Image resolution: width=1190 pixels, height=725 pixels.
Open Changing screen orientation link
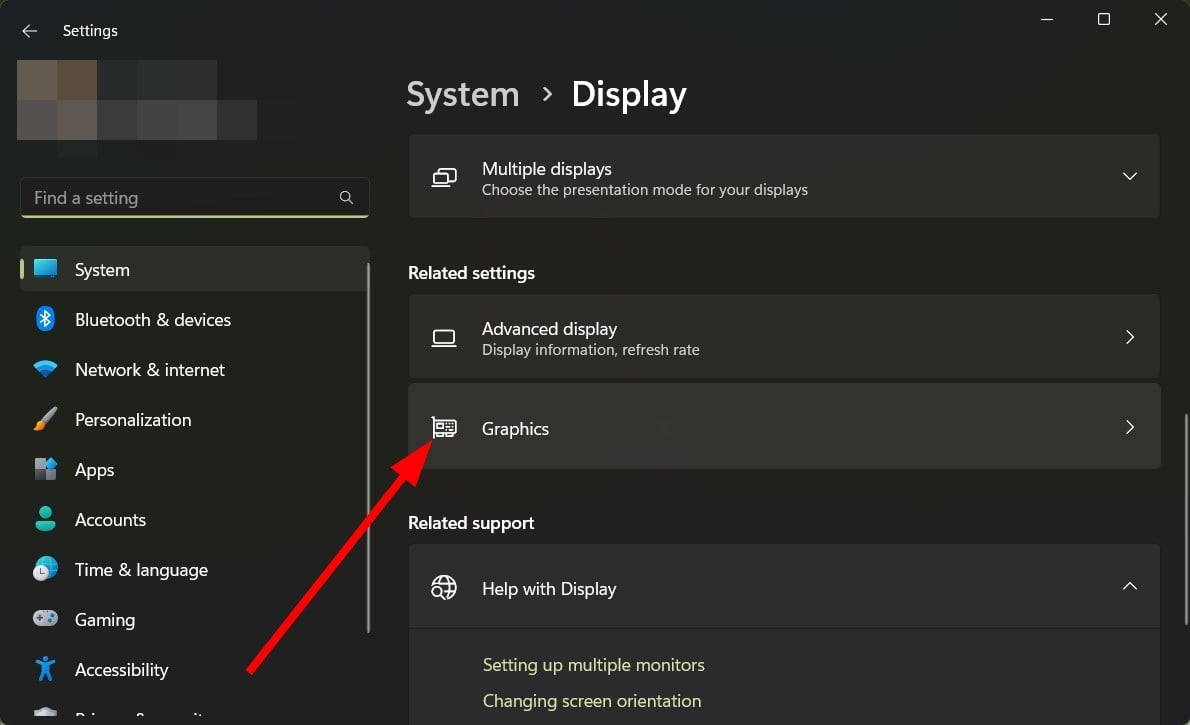pyautogui.click(x=591, y=701)
